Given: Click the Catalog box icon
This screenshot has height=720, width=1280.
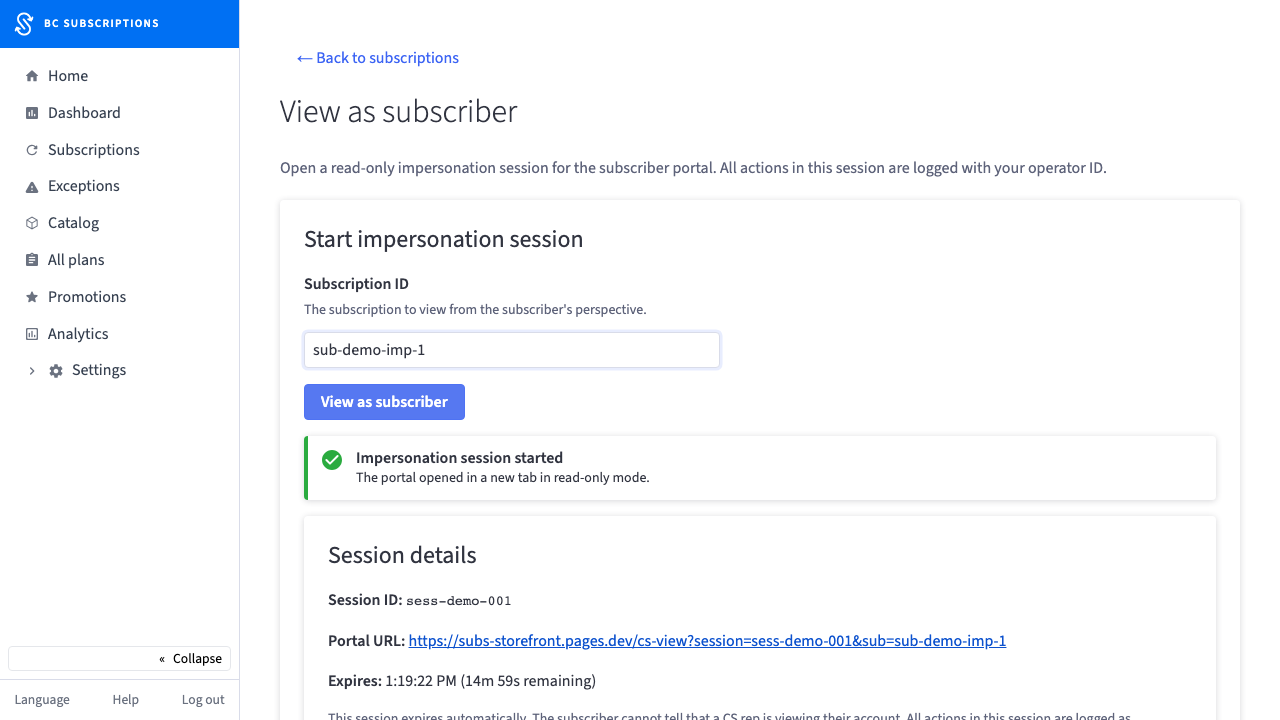Looking at the screenshot, I should pos(32,223).
